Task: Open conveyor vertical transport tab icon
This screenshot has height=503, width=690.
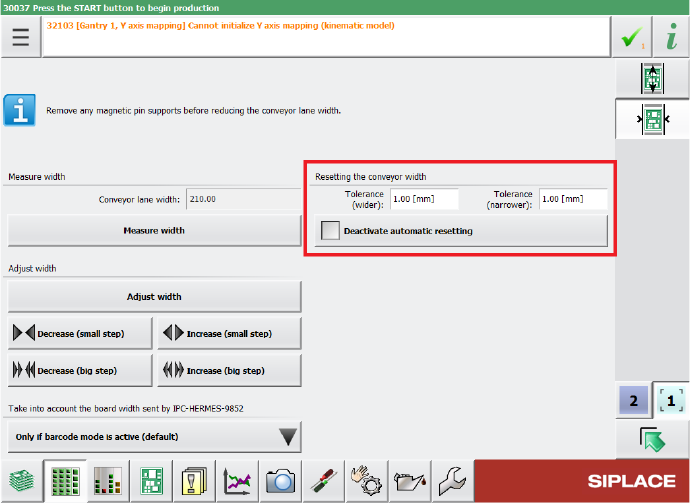Action: coord(652,79)
